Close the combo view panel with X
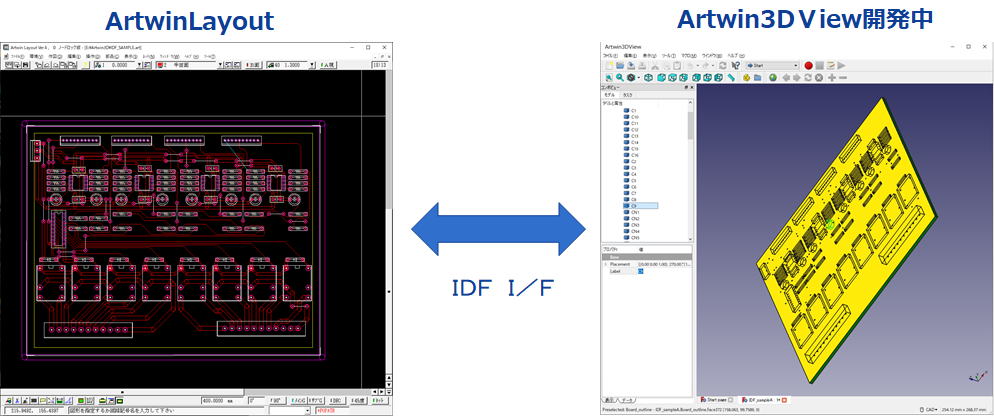Viewport: 994px width, 416px height. pos(692,88)
